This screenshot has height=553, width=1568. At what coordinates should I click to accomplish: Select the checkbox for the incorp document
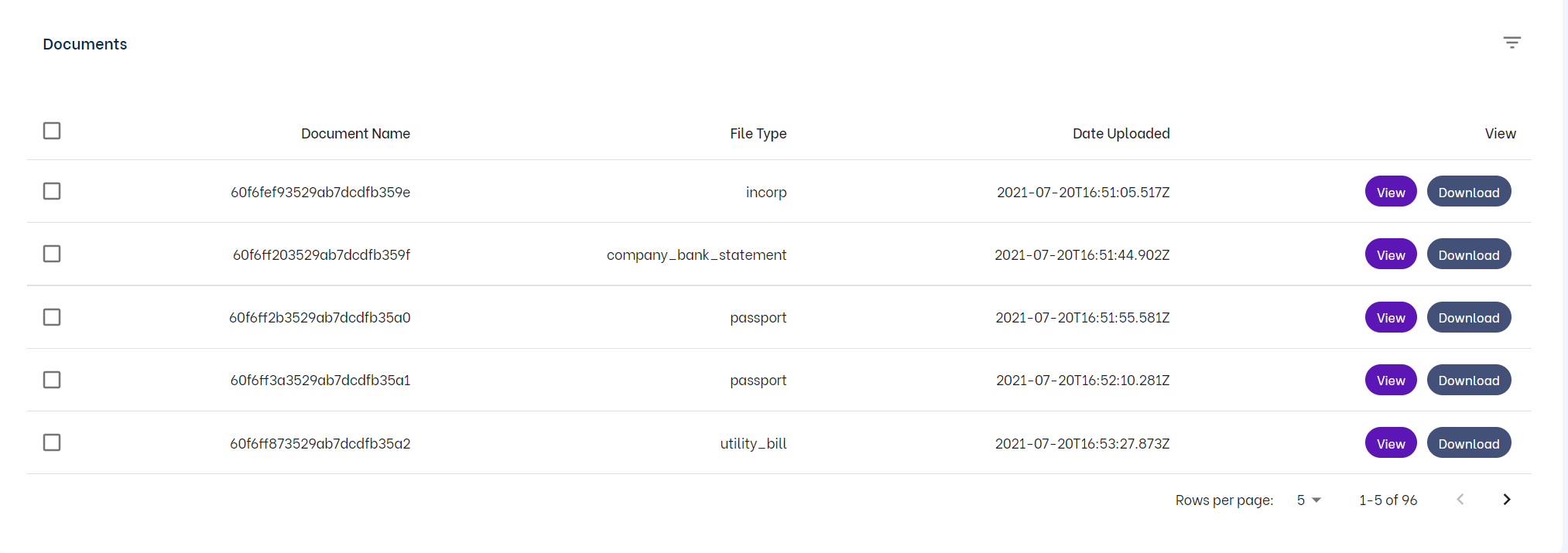[52, 191]
